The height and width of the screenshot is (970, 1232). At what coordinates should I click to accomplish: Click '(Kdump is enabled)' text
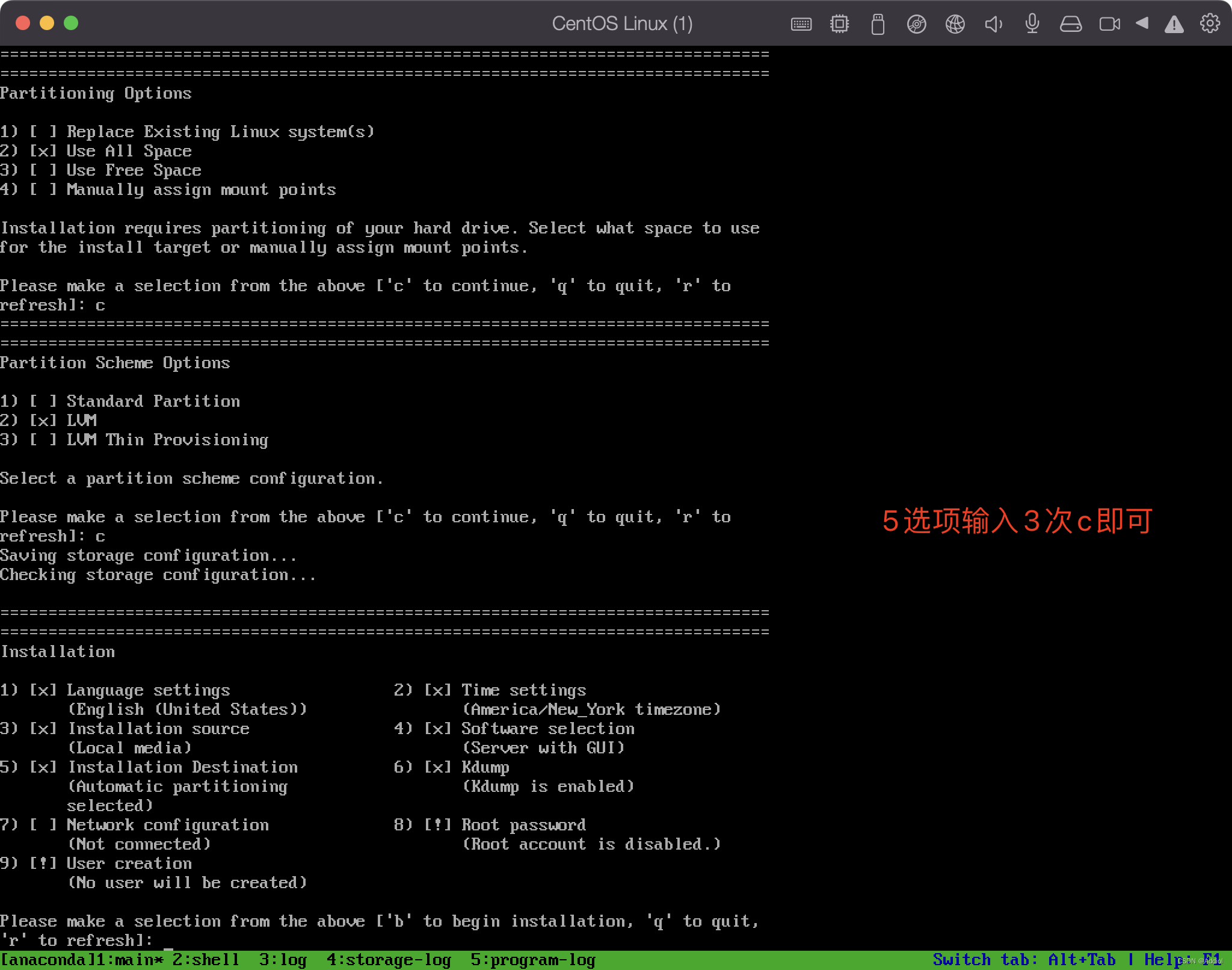pos(547,786)
